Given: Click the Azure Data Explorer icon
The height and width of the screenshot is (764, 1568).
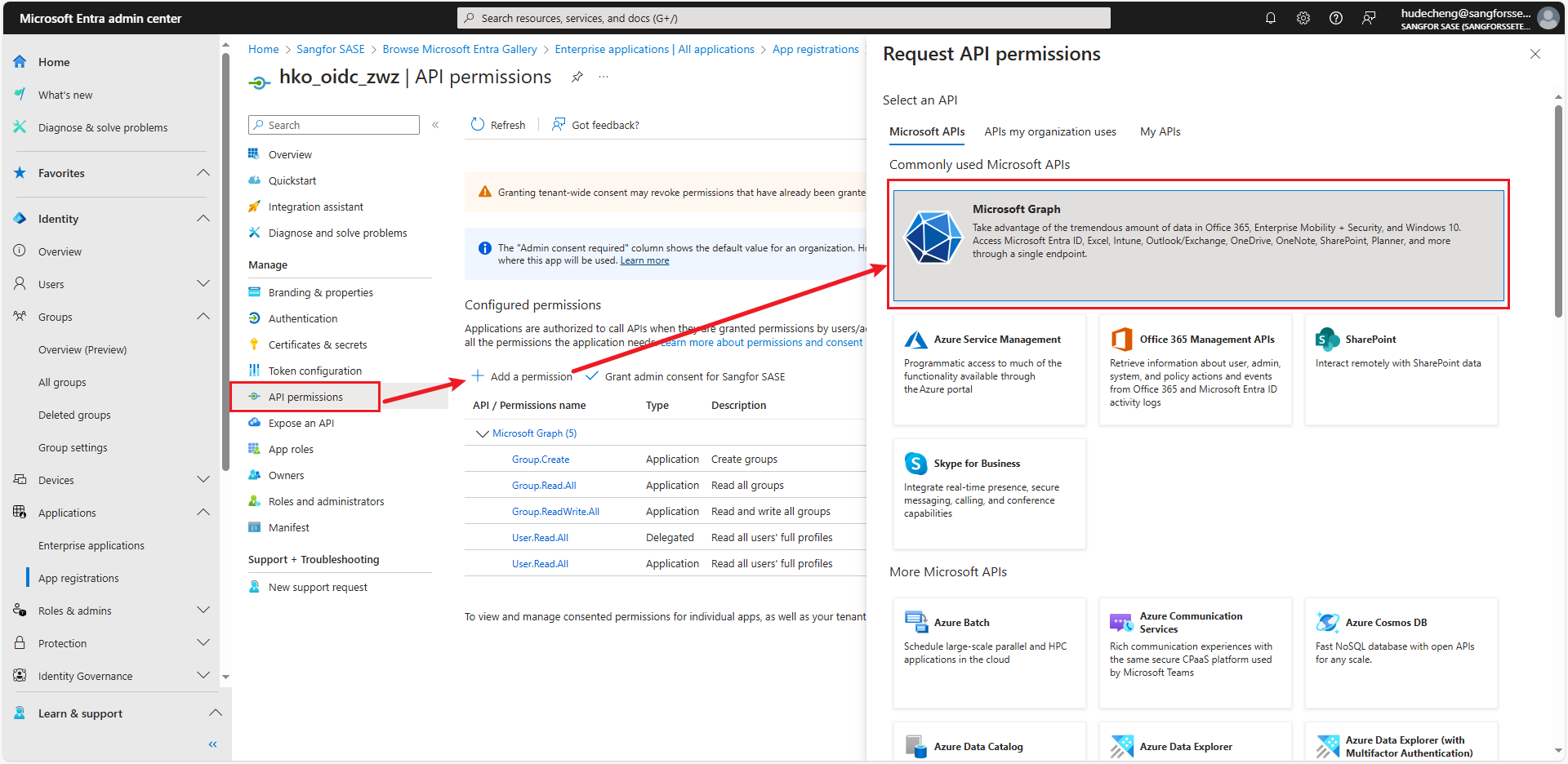Looking at the screenshot, I should tap(1121, 746).
